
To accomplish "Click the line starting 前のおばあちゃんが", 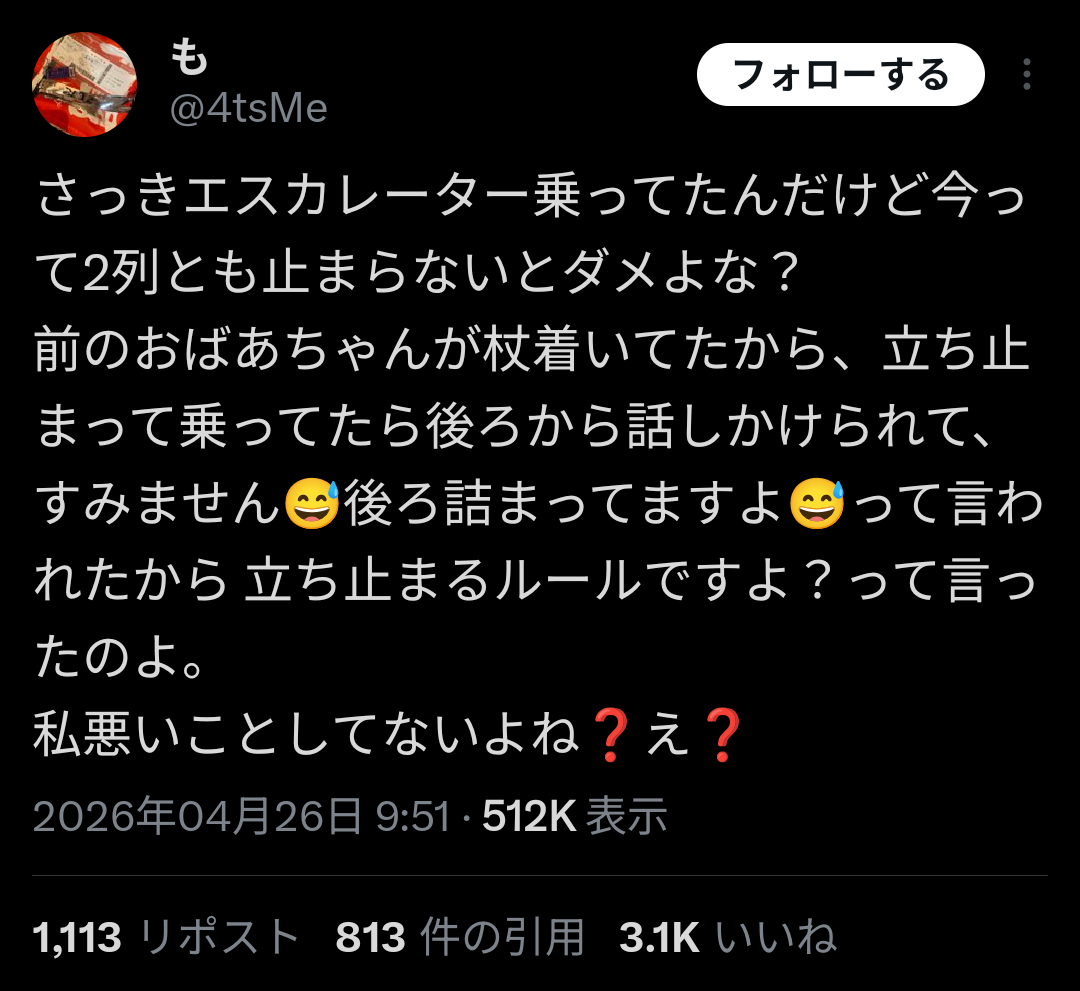I will click(x=532, y=350).
